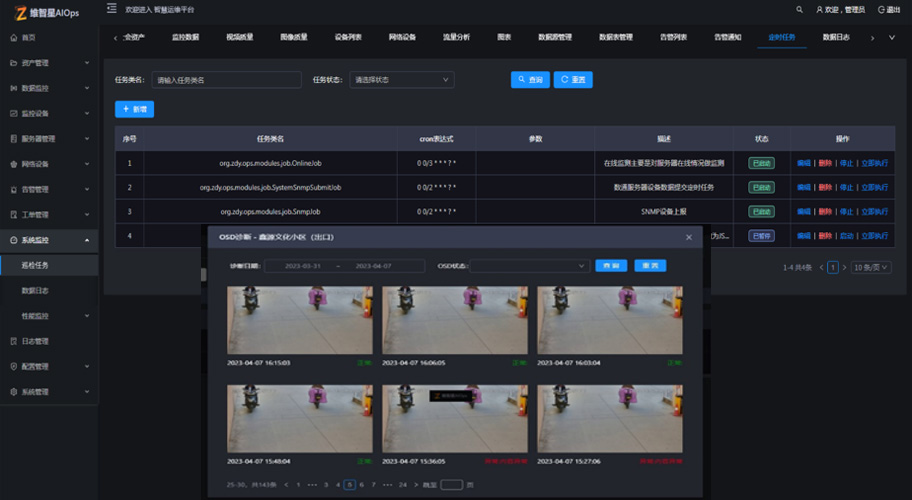Click the 维智星AIOps logo
The height and width of the screenshot is (500, 912).
tap(51, 11)
